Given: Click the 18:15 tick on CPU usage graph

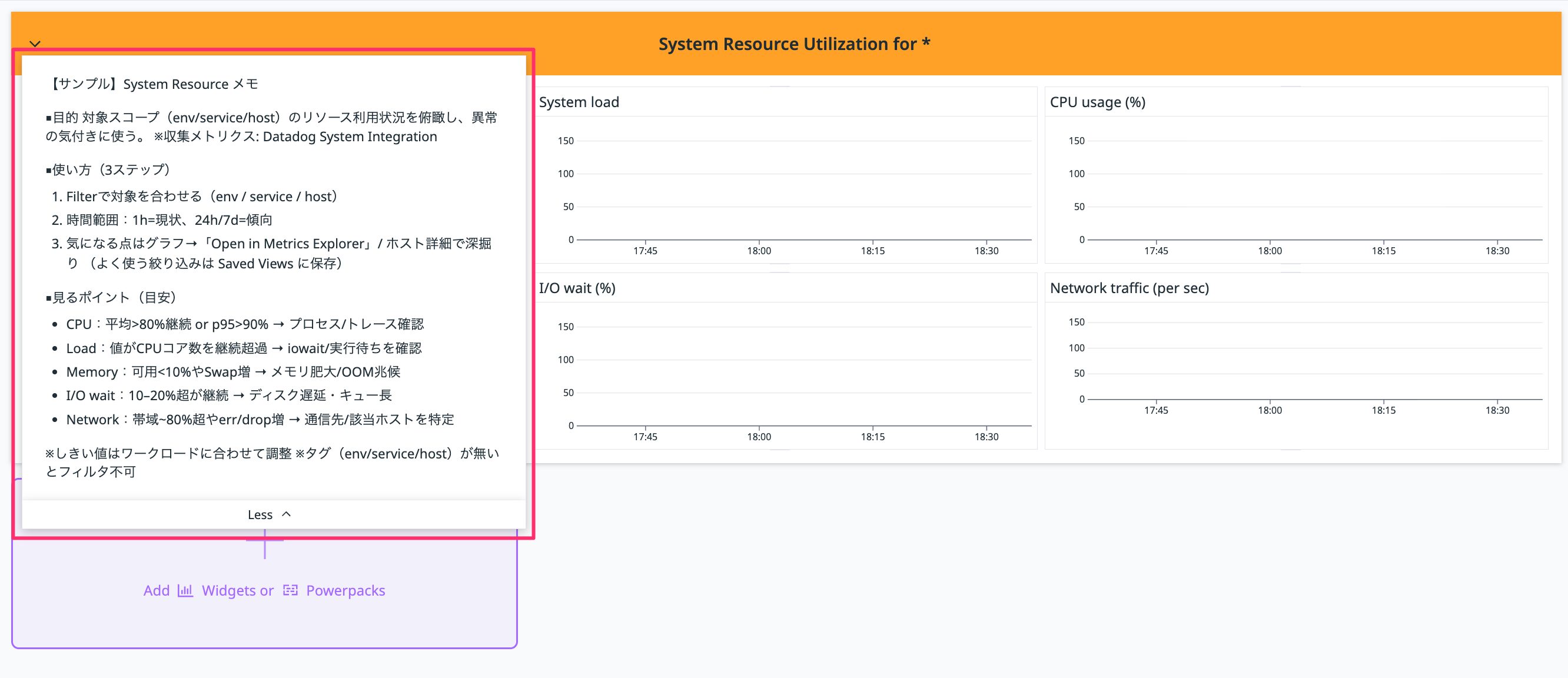Looking at the screenshot, I should tap(1384, 251).
